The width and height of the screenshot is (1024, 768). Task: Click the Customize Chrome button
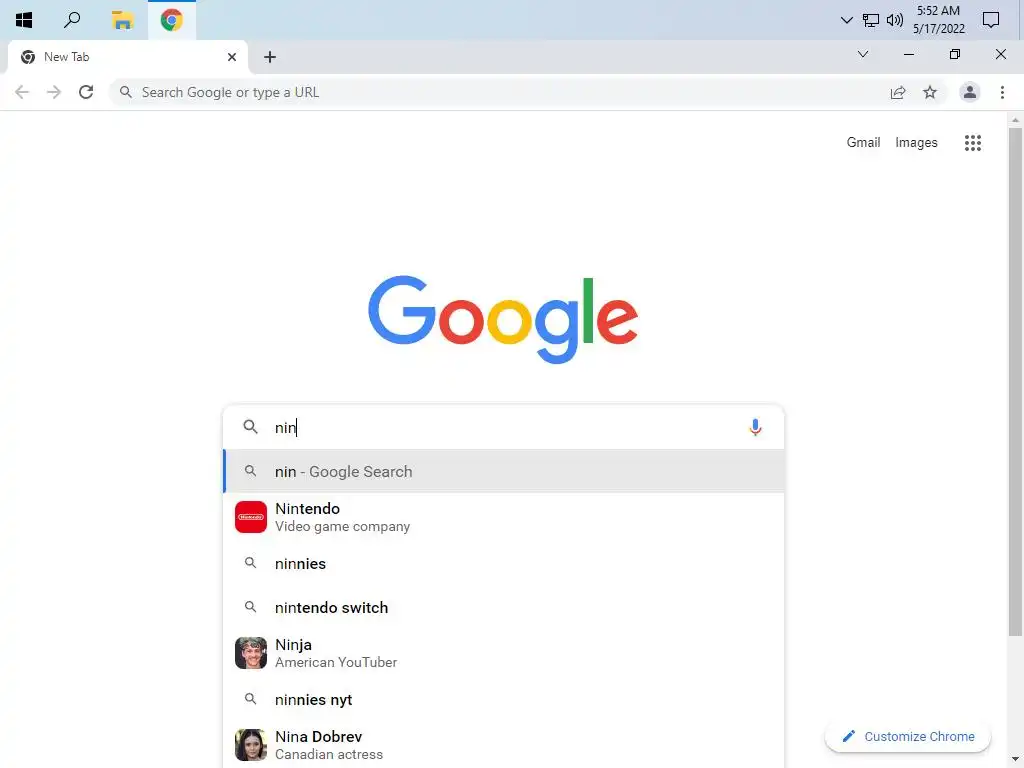coord(908,736)
